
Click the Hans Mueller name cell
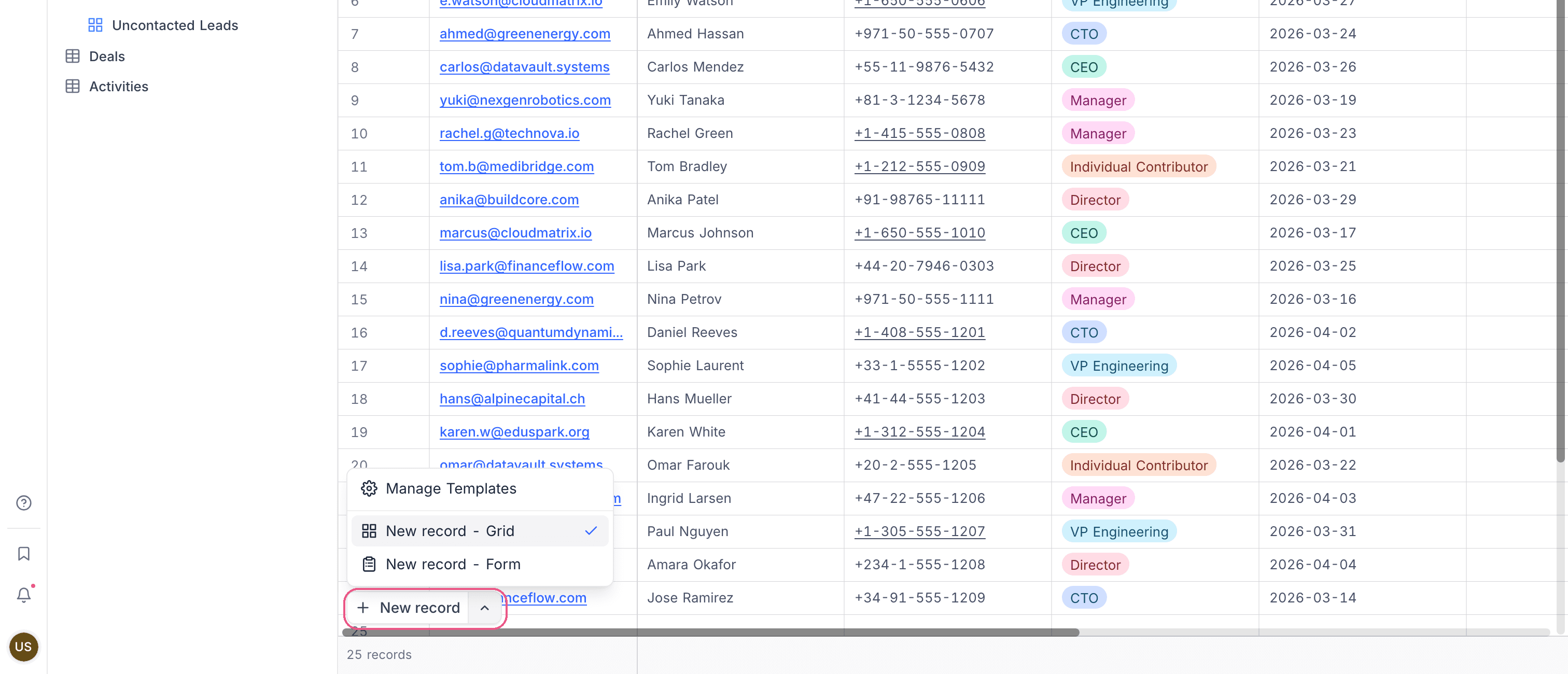(740, 399)
